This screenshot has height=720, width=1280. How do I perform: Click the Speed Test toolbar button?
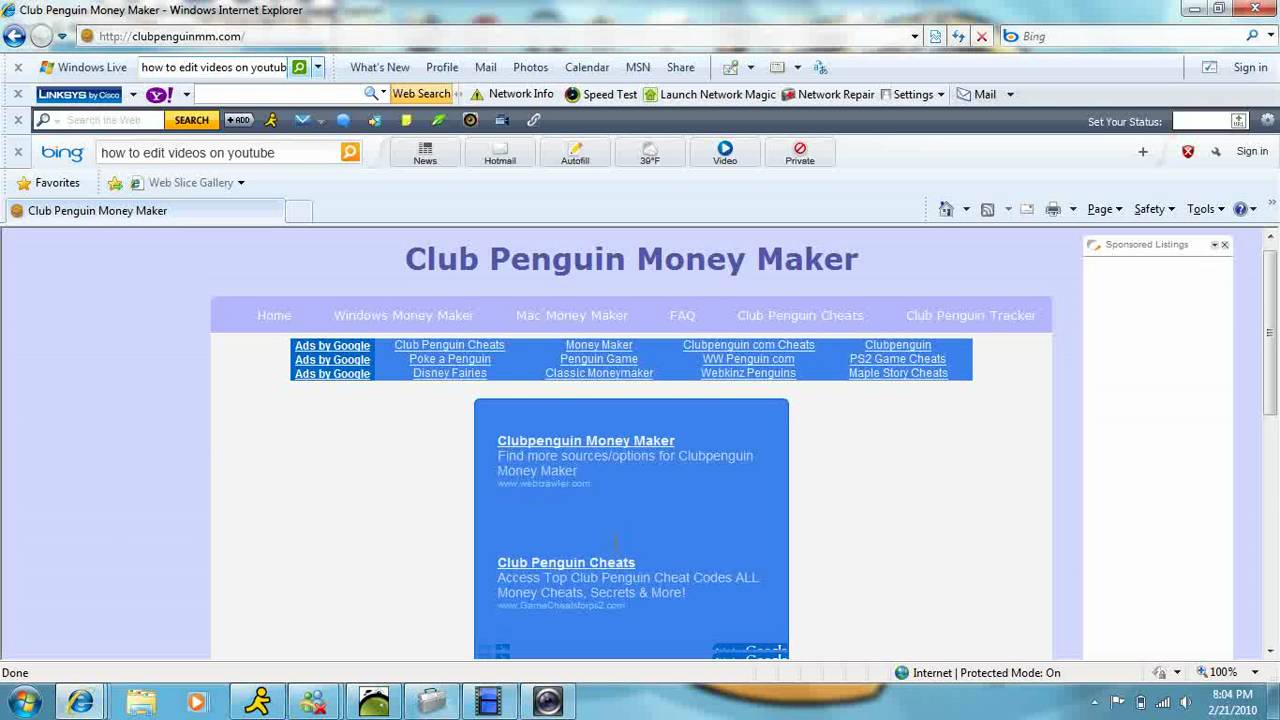(x=601, y=94)
